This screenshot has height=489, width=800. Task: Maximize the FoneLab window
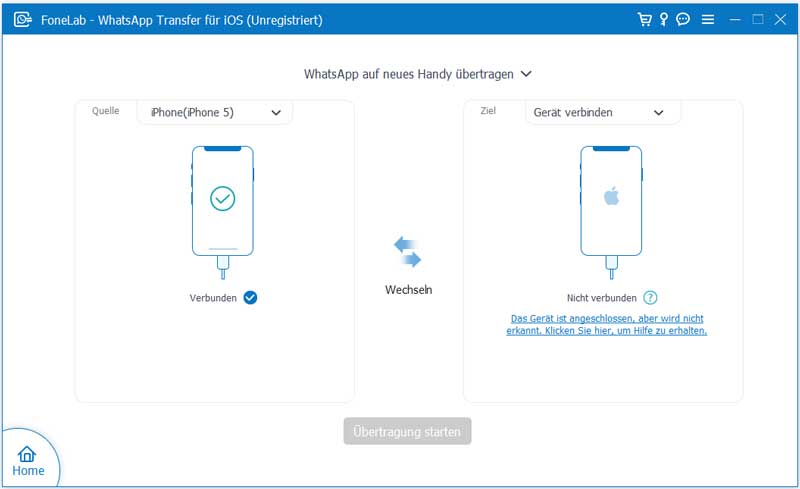pos(758,19)
